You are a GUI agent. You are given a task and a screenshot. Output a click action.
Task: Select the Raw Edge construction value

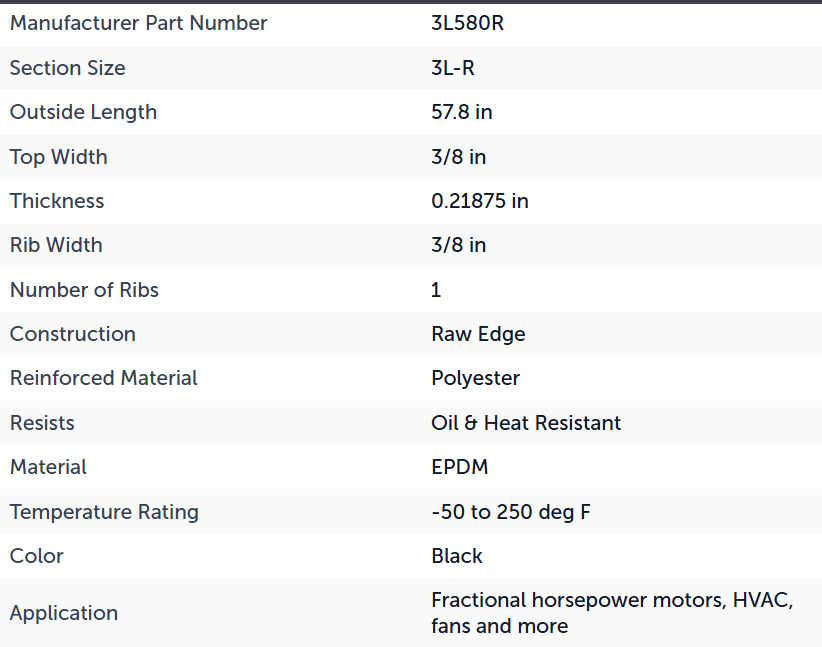(x=478, y=335)
